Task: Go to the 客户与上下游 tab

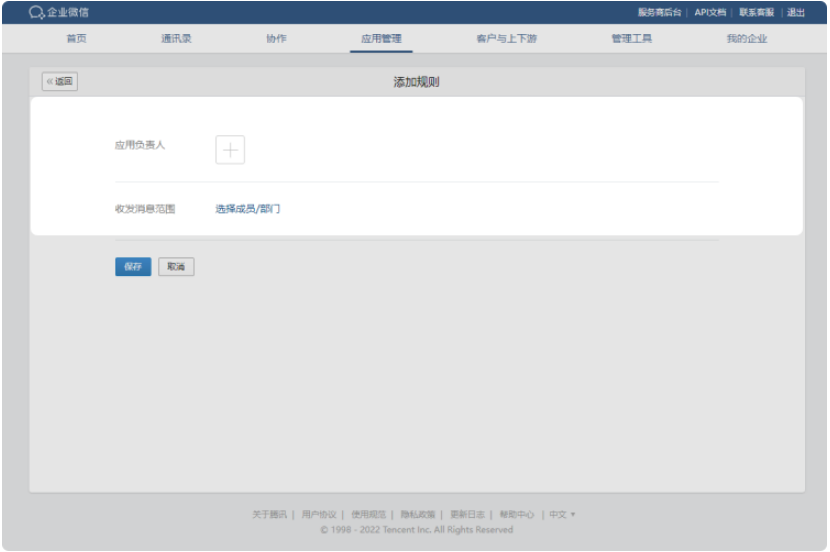Action: 506,39
